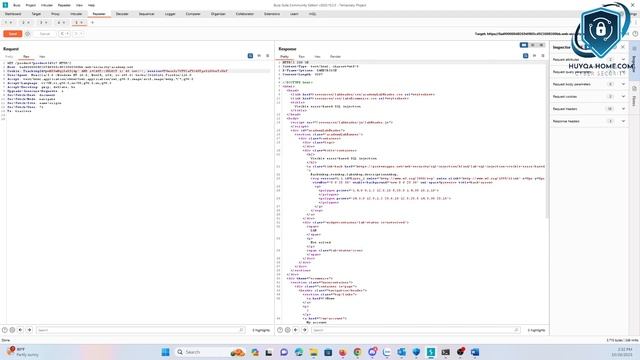Open request search settings gear
Viewport: 640px width, 360px height.
[13, 330]
